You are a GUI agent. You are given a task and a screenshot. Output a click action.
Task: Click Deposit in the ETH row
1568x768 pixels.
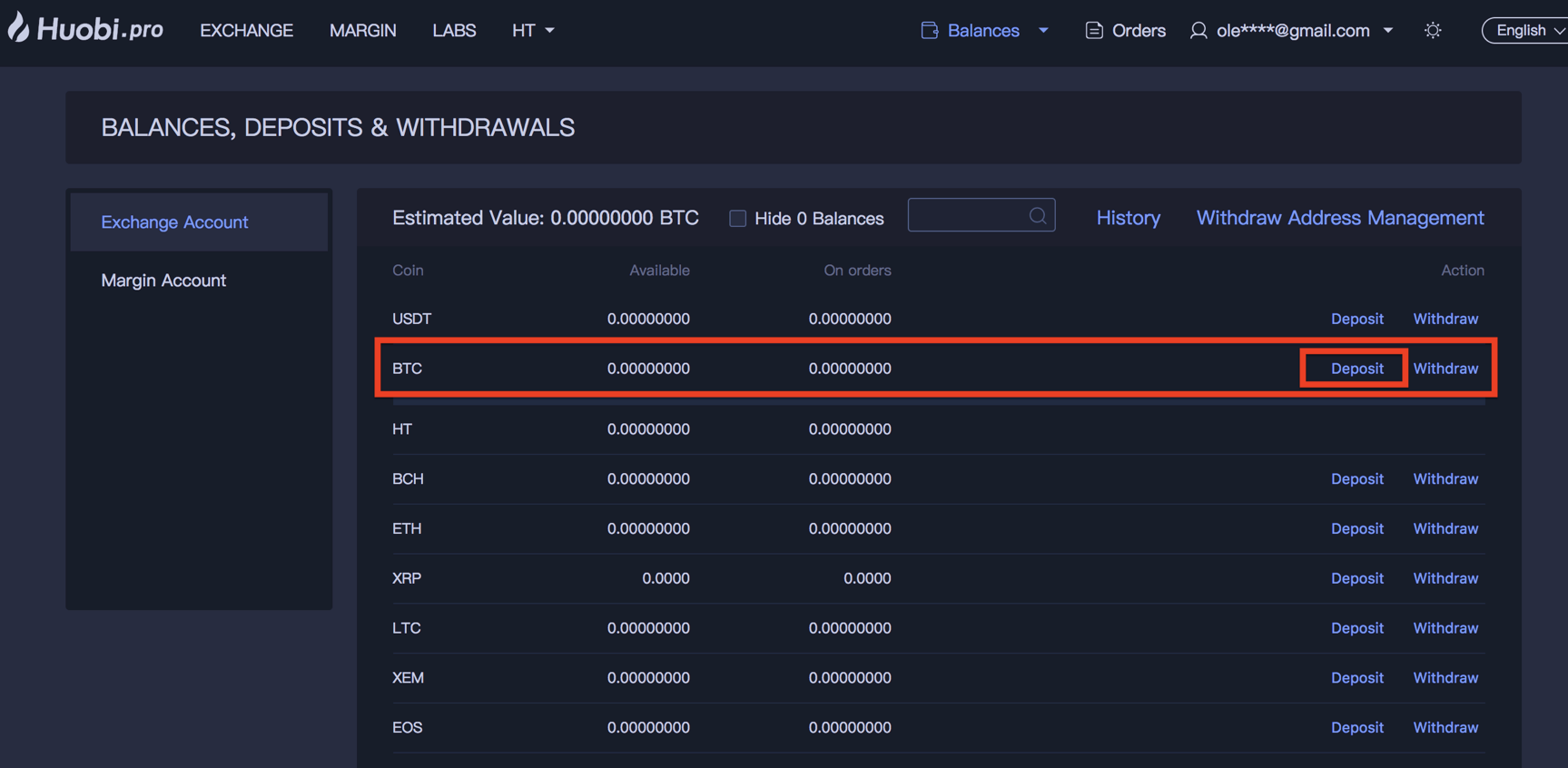(1357, 528)
